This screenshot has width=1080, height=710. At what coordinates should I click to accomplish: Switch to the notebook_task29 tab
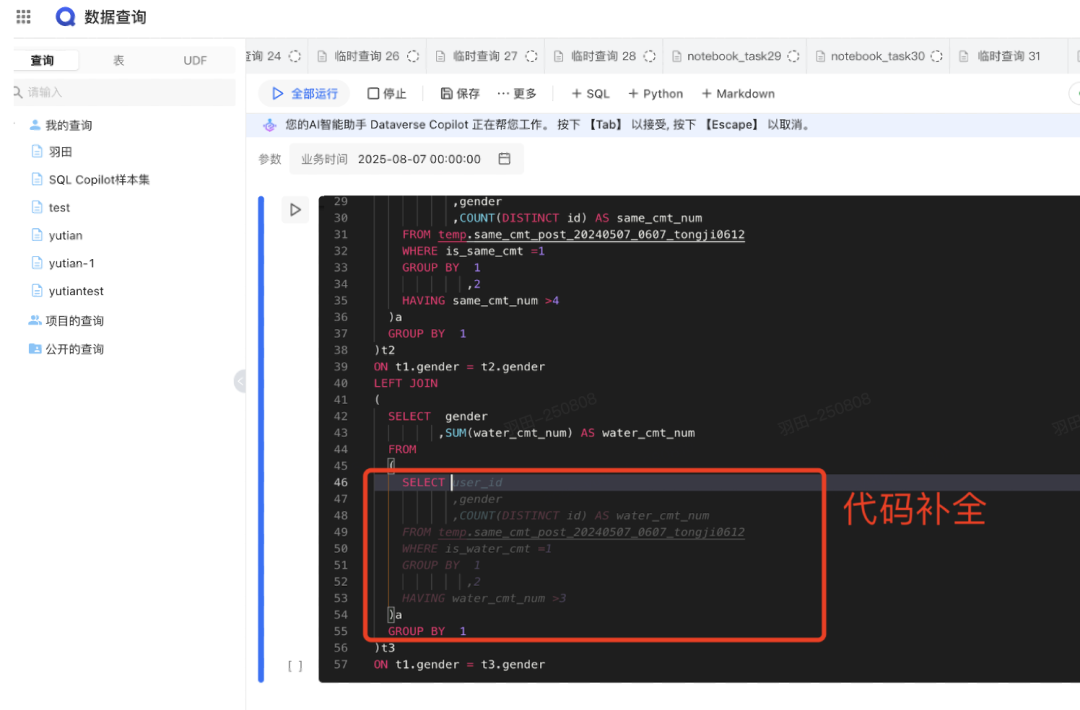(x=734, y=56)
